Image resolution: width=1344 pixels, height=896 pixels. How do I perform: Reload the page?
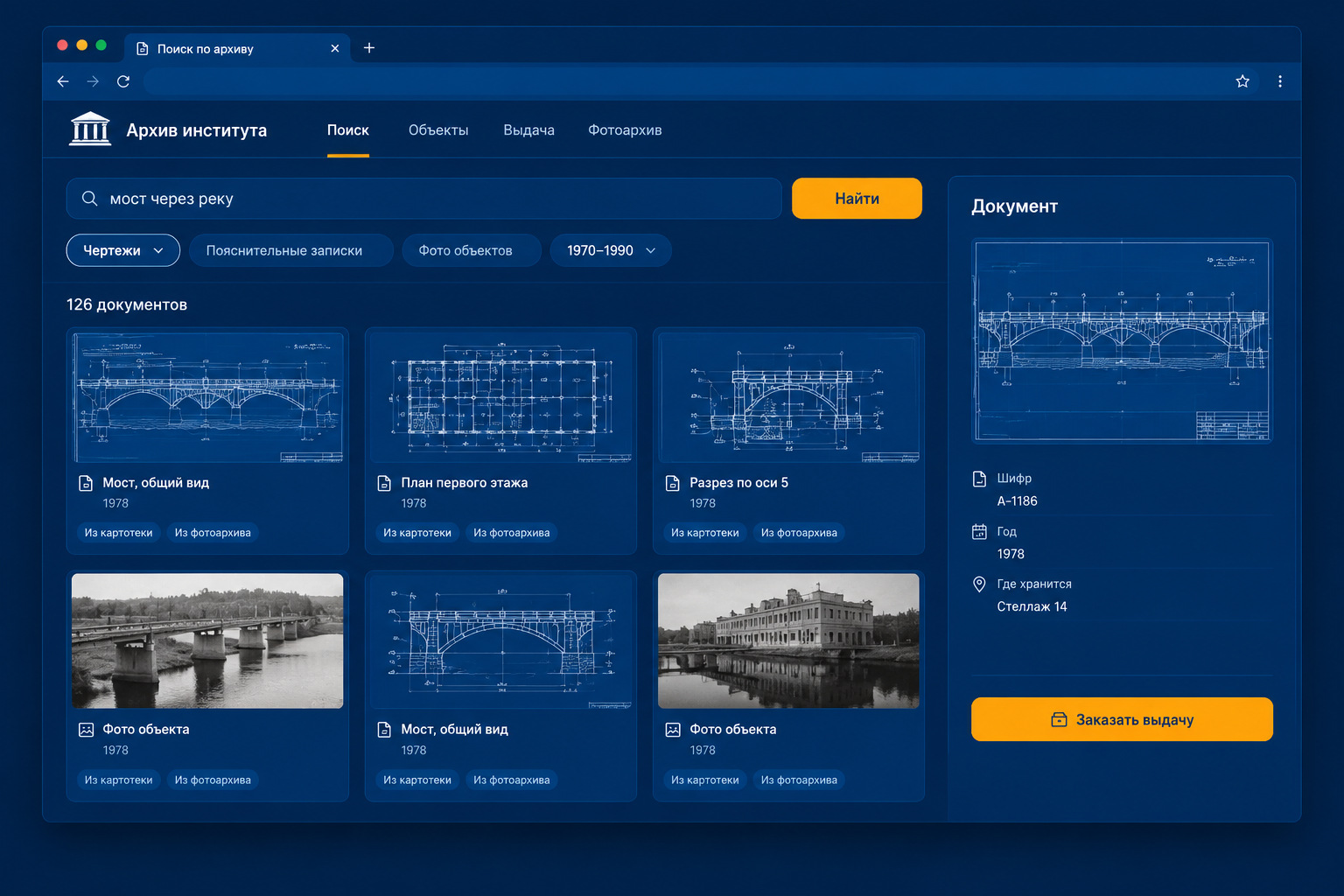[123, 81]
